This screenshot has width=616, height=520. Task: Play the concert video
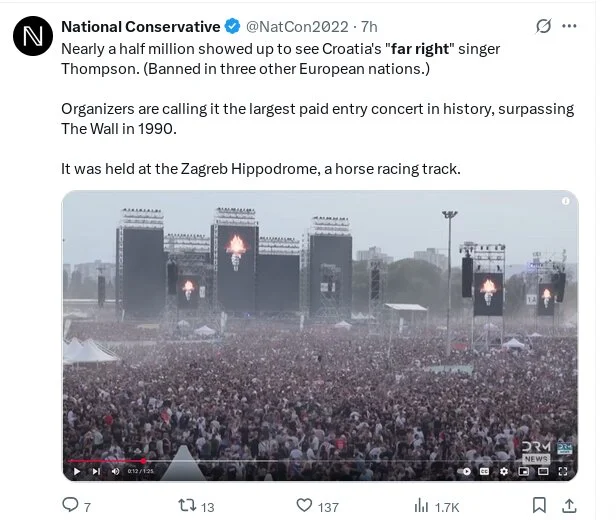tap(76, 471)
